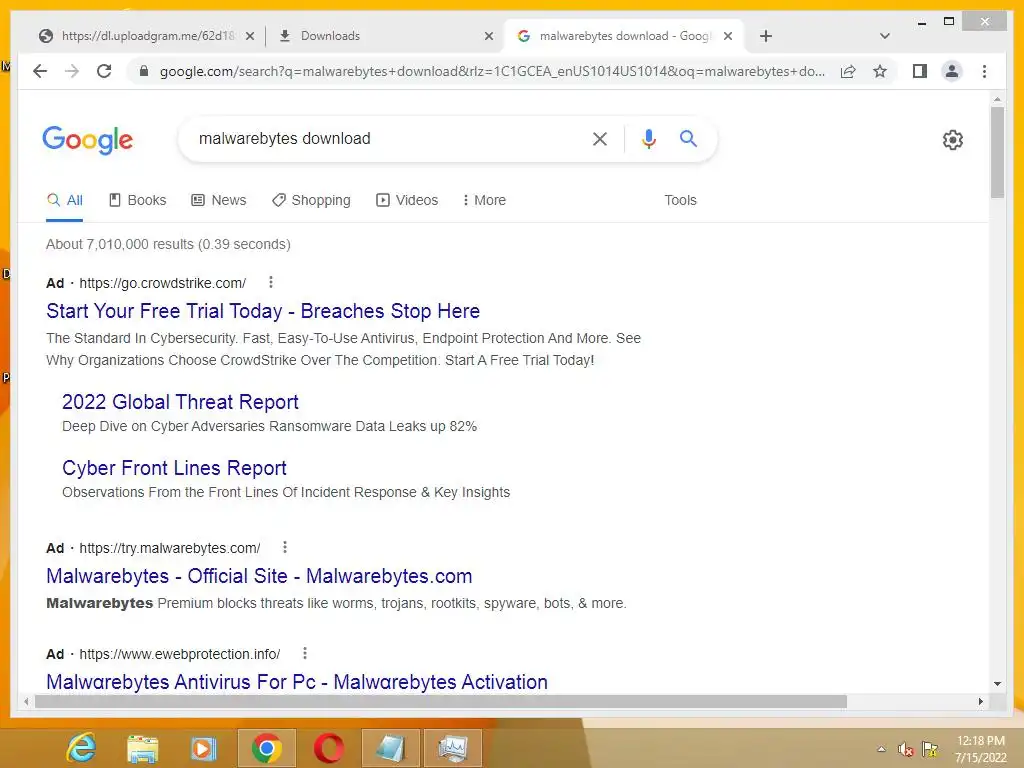Screen dimensions: 1024x768
Task: Click the scroll down arrow
Action: [997, 684]
